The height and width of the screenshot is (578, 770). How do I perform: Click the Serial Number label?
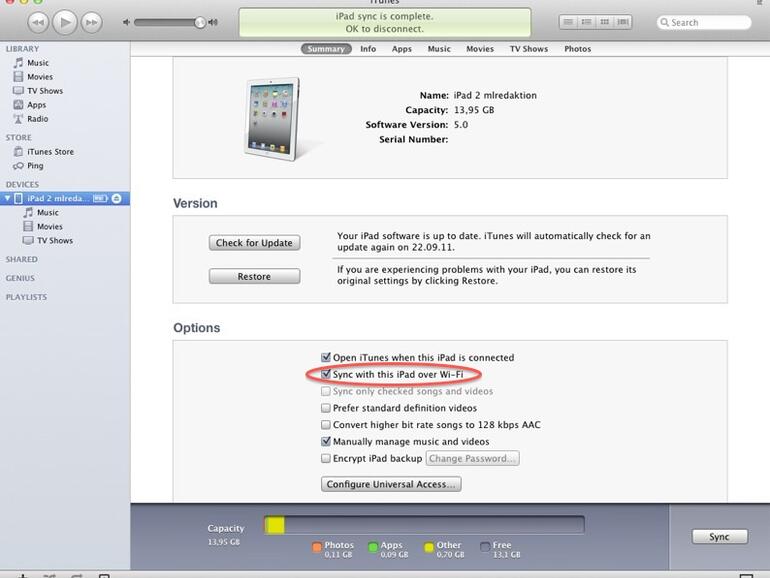pos(413,139)
